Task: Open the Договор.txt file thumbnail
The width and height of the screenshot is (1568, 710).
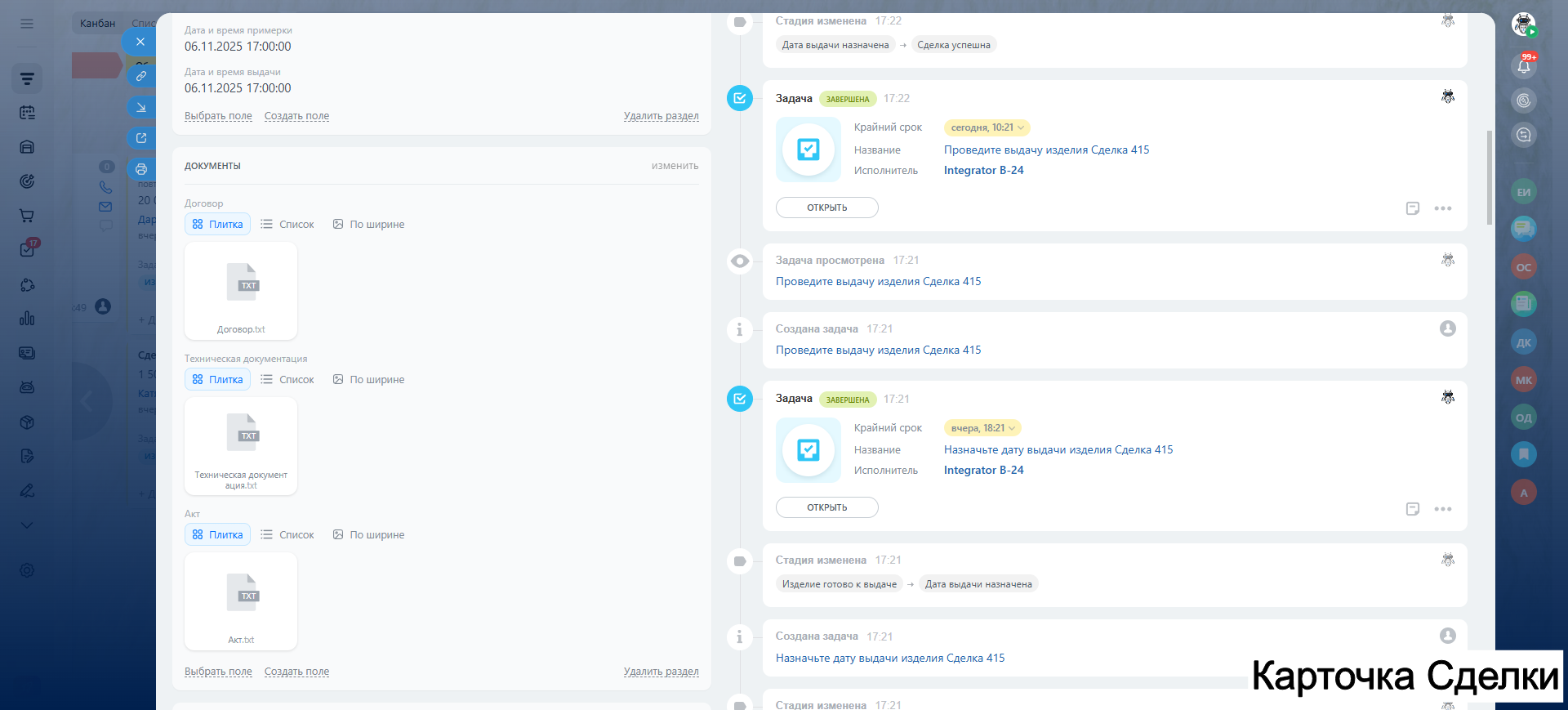Action: pyautogui.click(x=241, y=290)
